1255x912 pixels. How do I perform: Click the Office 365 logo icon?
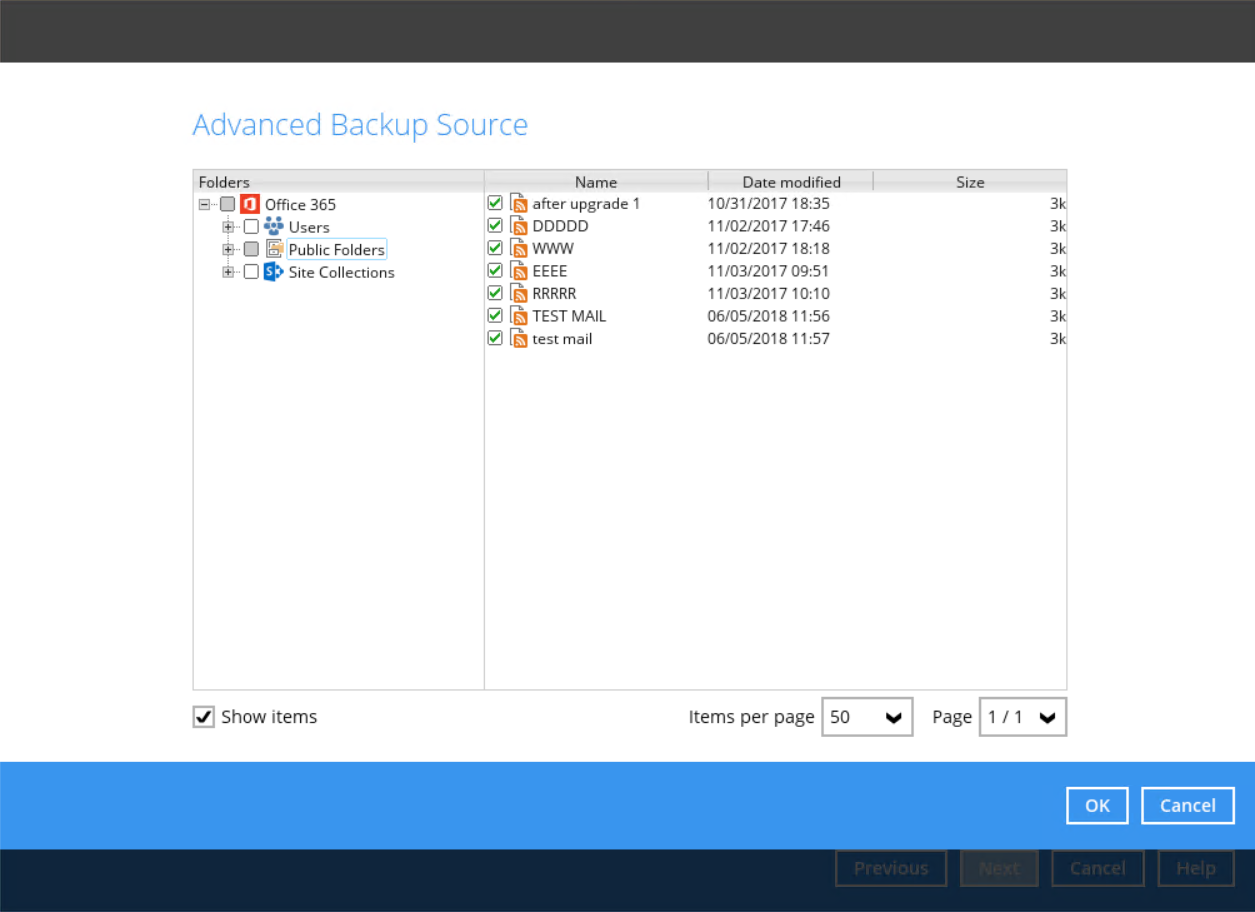click(250, 204)
